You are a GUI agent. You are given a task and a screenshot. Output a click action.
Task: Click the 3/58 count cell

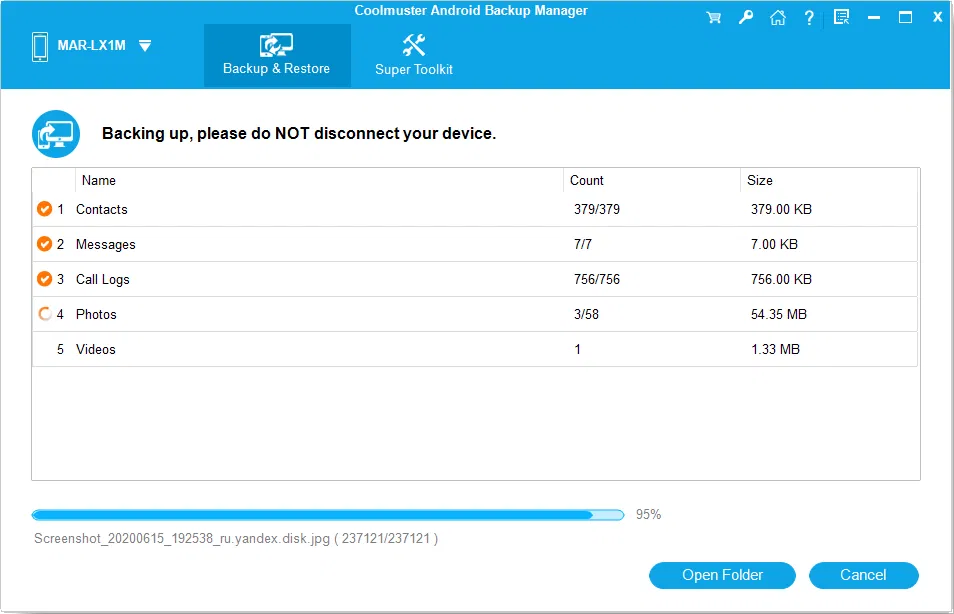point(587,315)
